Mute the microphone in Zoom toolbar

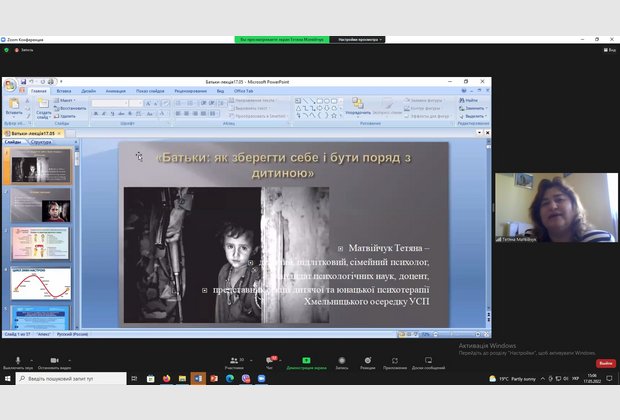17,360
